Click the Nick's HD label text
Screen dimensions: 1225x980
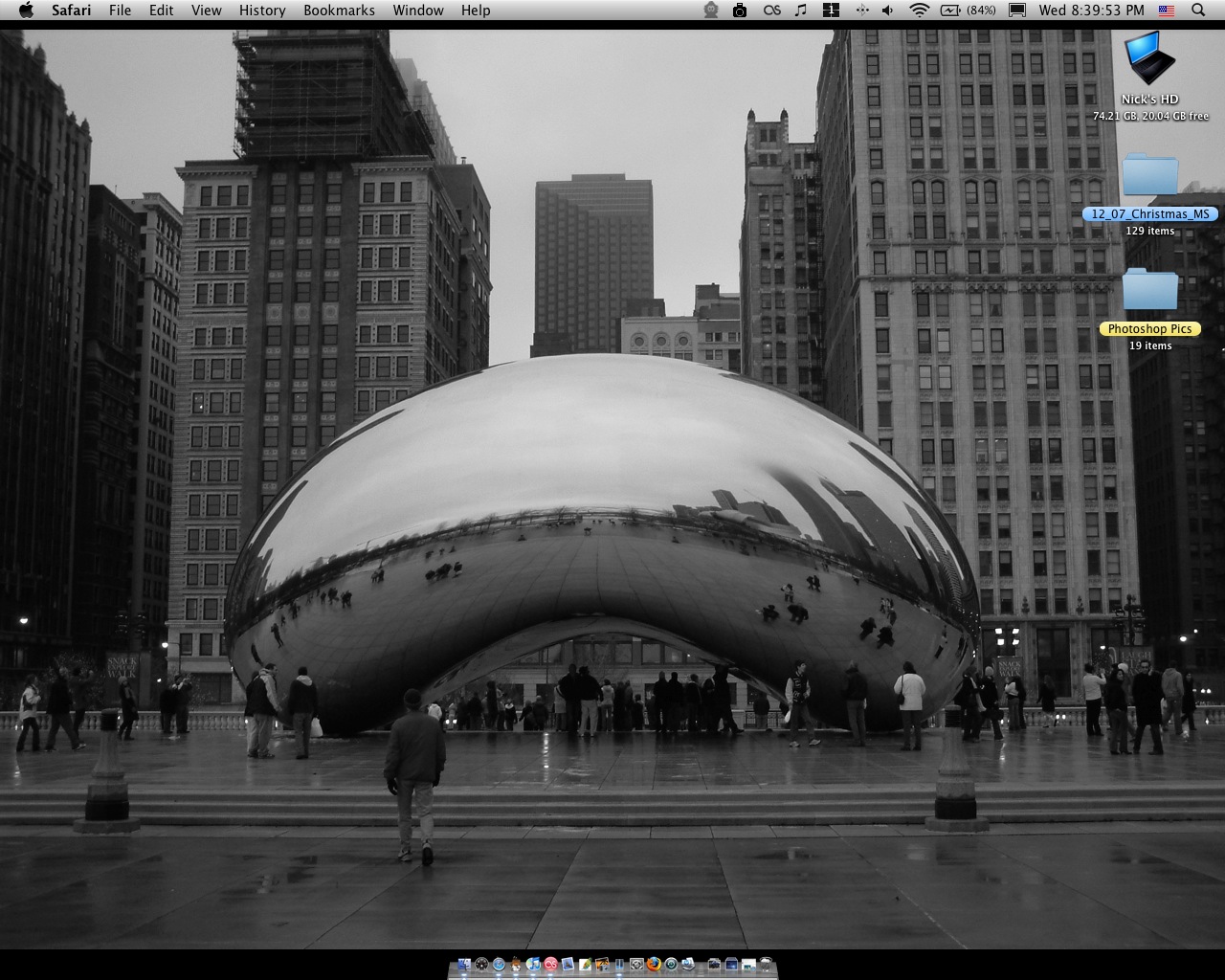pos(1150,100)
